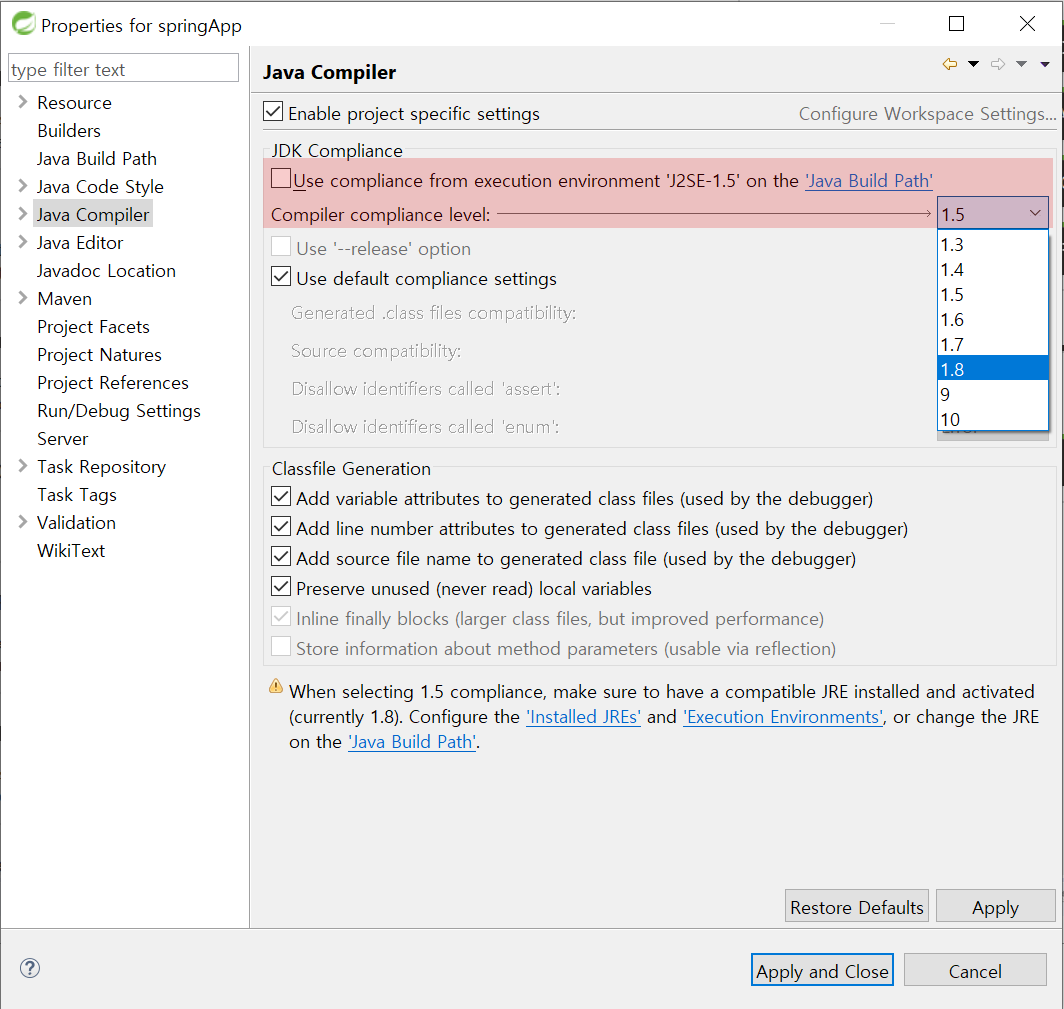Toggle Use '--release' option checkbox
This screenshot has height=1009, width=1064.
[x=281, y=246]
